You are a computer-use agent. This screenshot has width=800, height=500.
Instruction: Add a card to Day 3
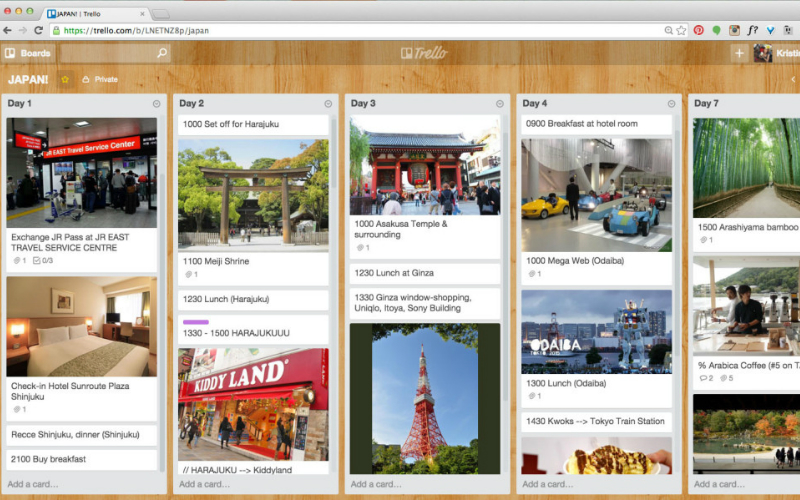tap(376, 484)
